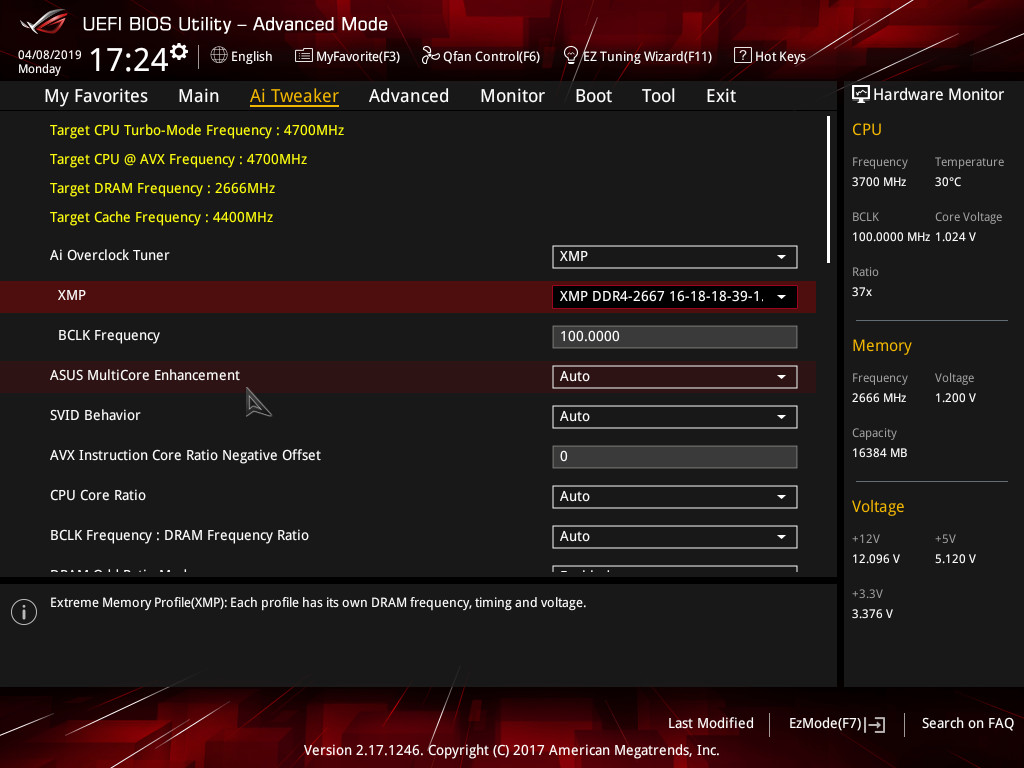This screenshot has height=768, width=1024.
Task: Click the MyFavorite list icon
Action: point(304,56)
